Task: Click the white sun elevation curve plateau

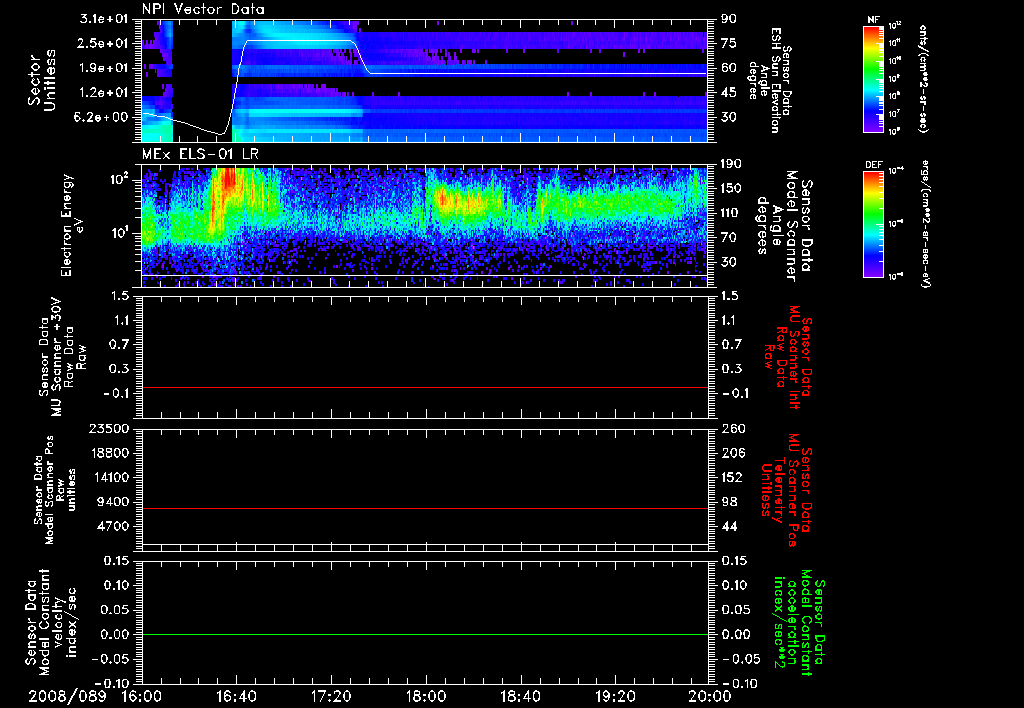Action: pyautogui.click(x=299, y=40)
